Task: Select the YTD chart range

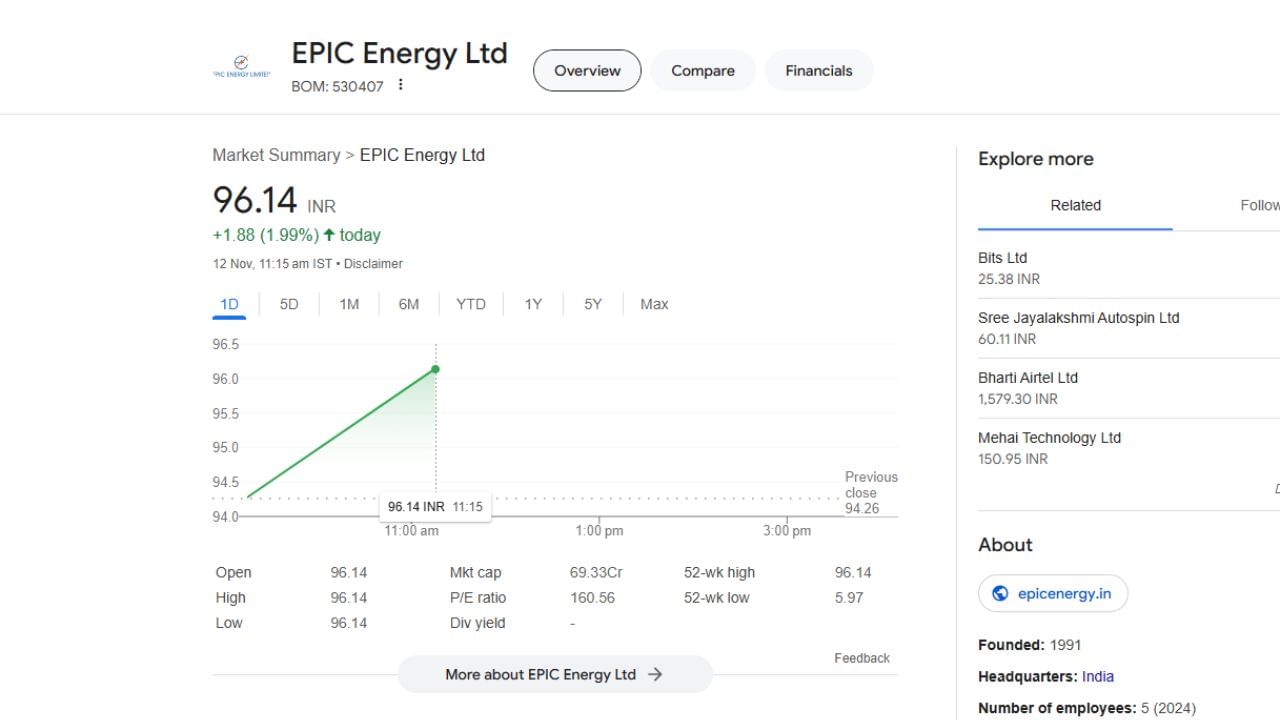Action: [471, 304]
